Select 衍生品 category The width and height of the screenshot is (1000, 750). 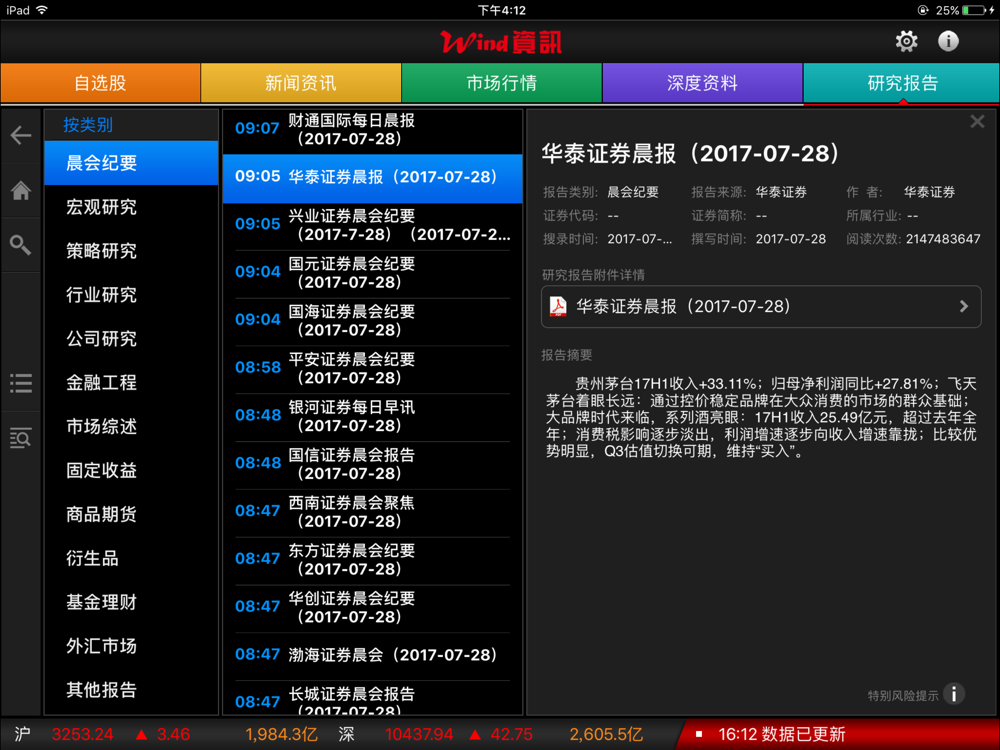pos(131,559)
